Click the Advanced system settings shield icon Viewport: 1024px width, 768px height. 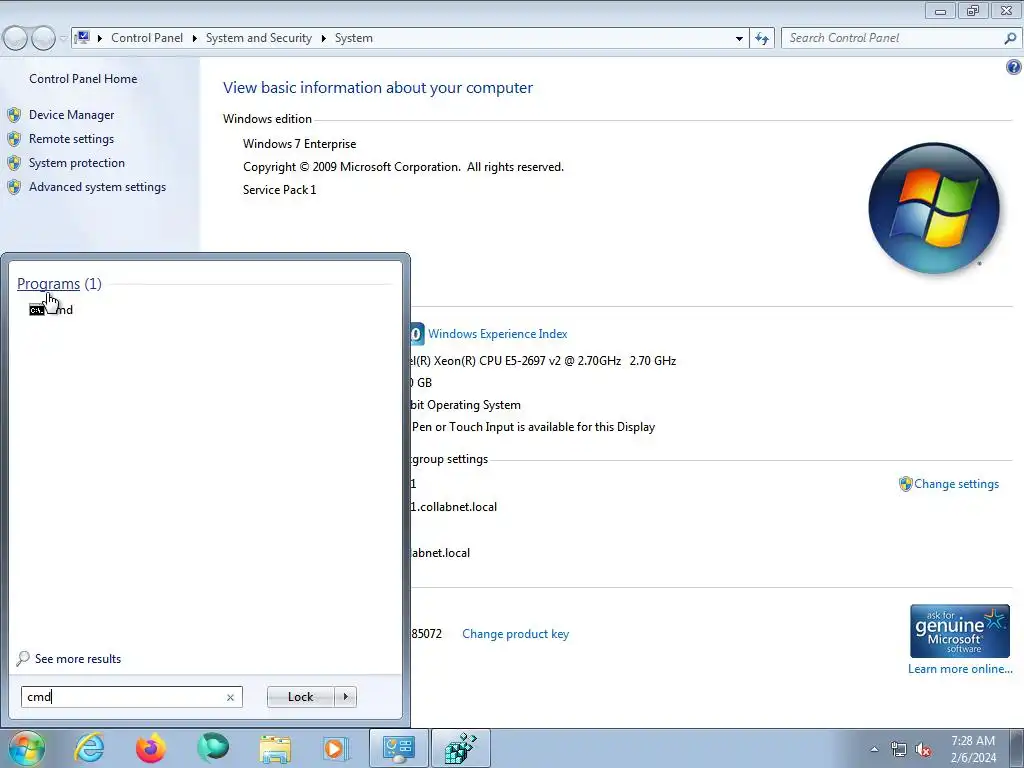coord(14,187)
